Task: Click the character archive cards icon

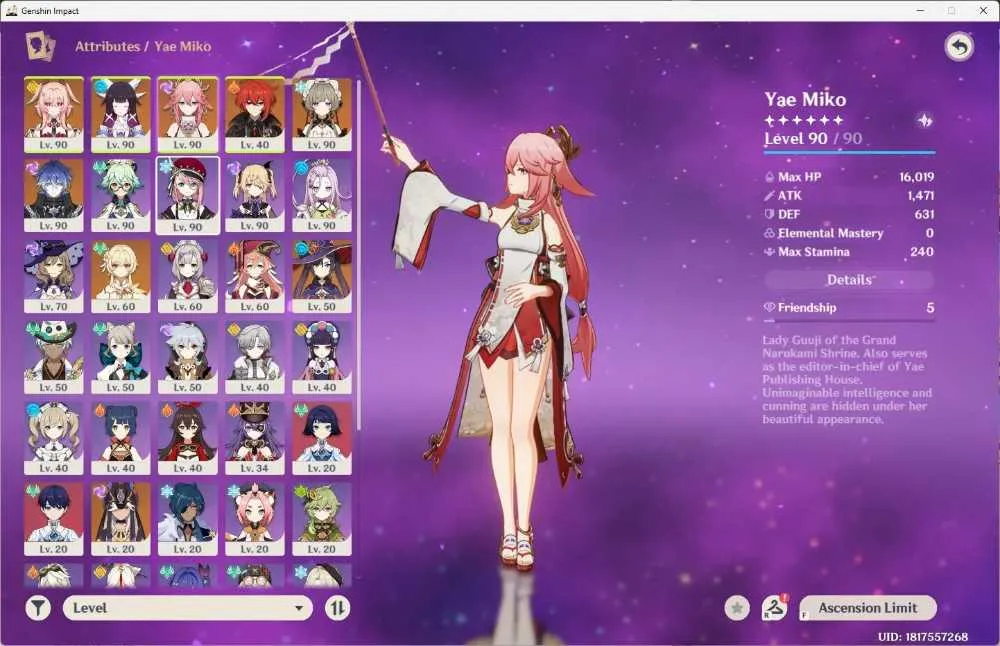Action: click(40, 46)
